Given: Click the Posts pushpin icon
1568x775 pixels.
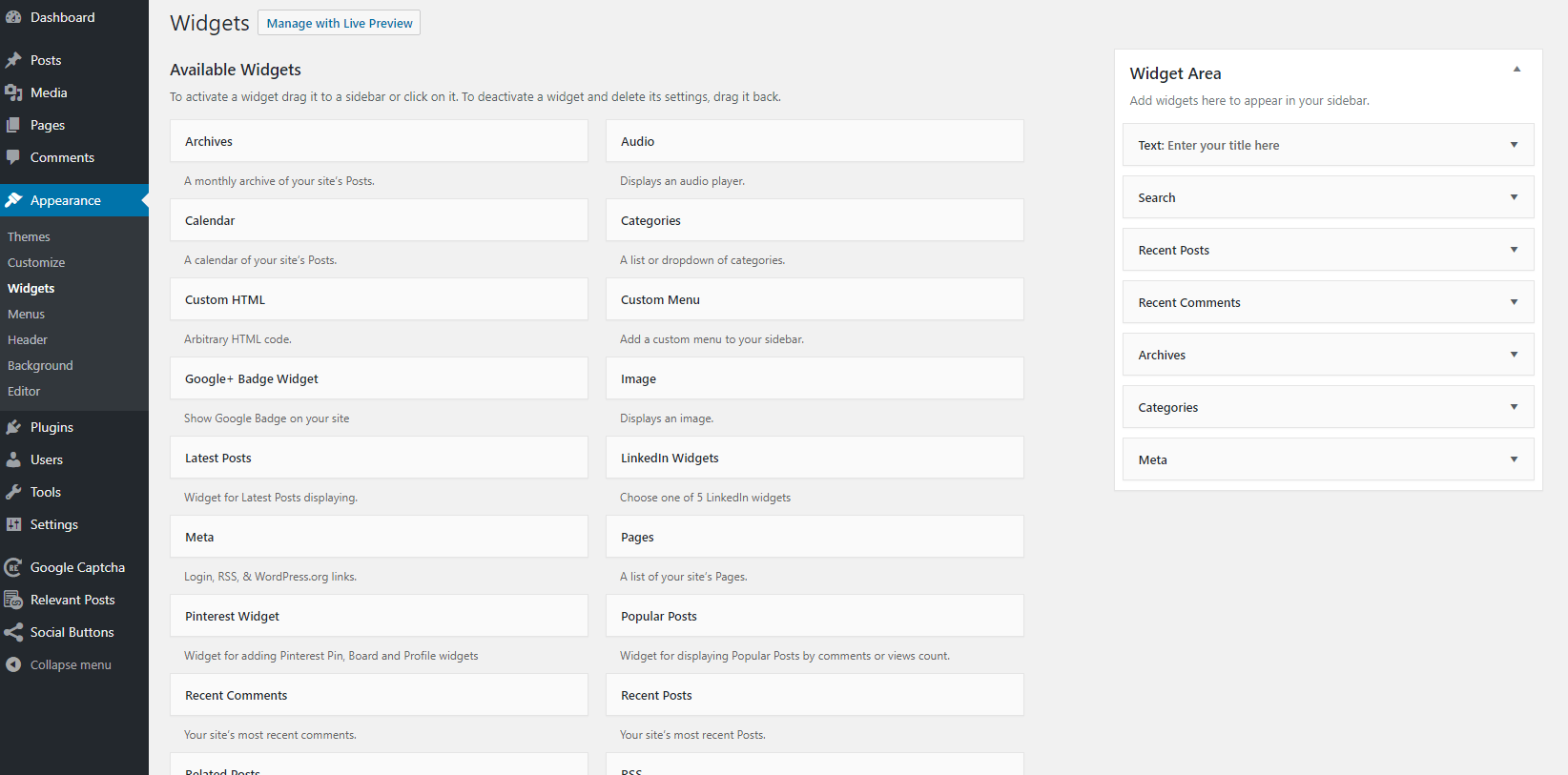Looking at the screenshot, I should 13,60.
